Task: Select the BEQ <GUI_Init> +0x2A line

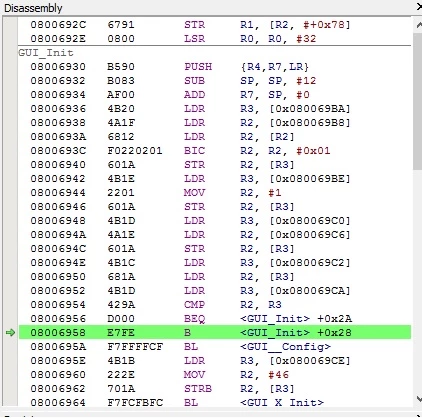Action: click(x=215, y=319)
